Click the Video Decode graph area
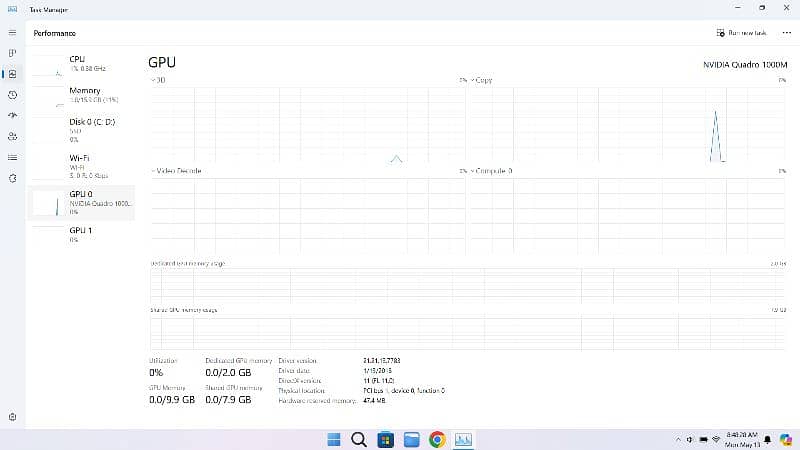 tap(308, 216)
